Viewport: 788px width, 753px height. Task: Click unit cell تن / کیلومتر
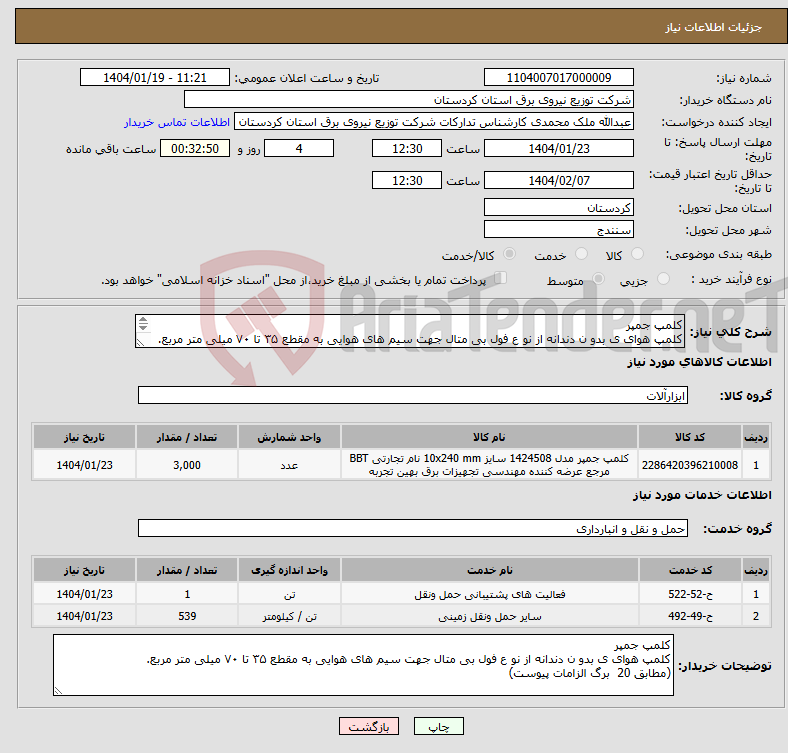(x=289, y=616)
